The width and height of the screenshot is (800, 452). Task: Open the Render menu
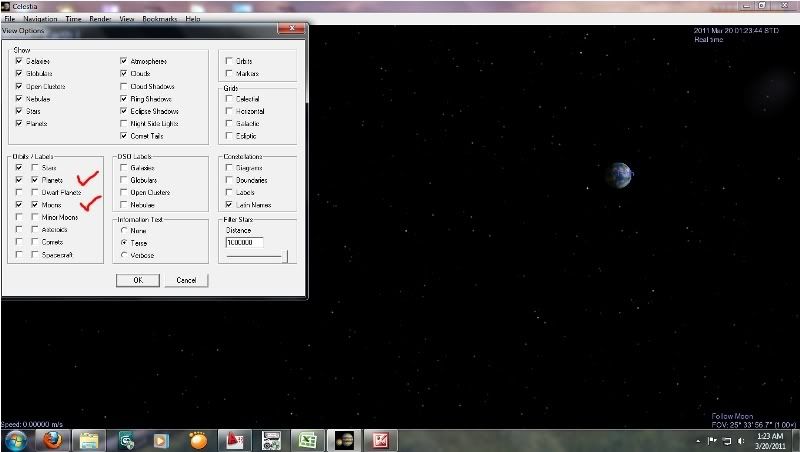point(100,18)
